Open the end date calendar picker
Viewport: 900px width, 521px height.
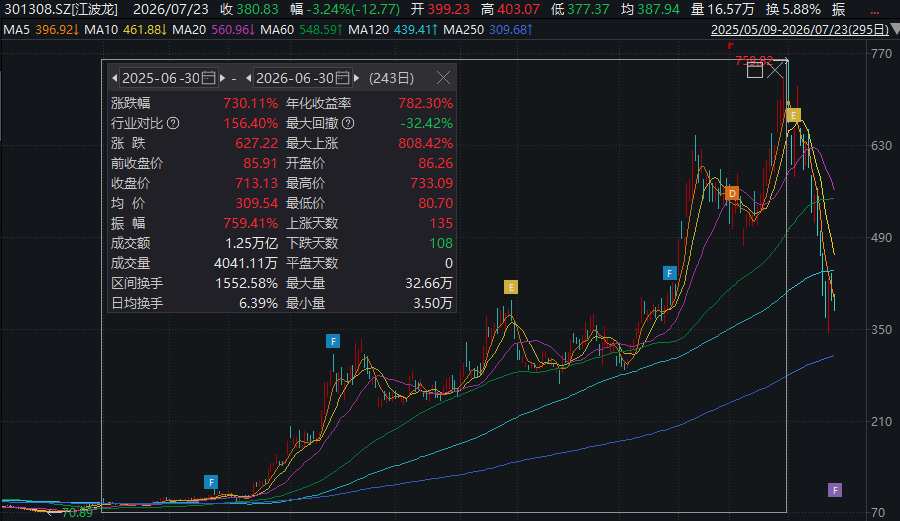point(343,78)
